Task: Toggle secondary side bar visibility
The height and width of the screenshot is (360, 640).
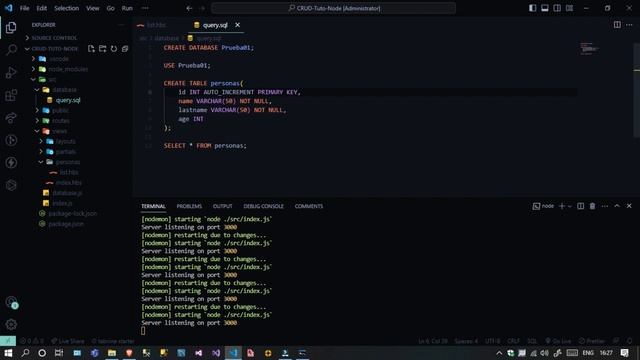Action: pos(557,8)
